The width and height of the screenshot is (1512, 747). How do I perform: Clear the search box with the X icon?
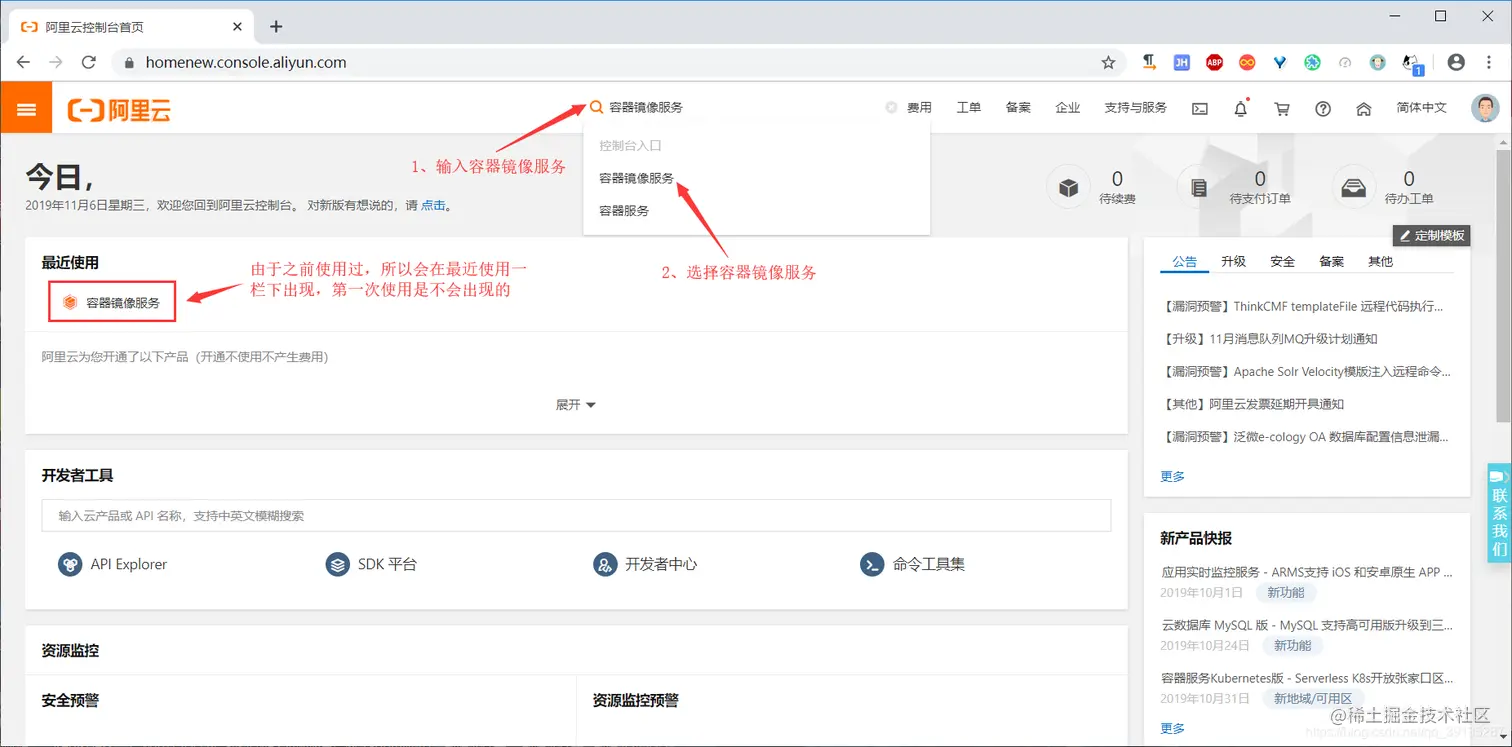coord(891,107)
